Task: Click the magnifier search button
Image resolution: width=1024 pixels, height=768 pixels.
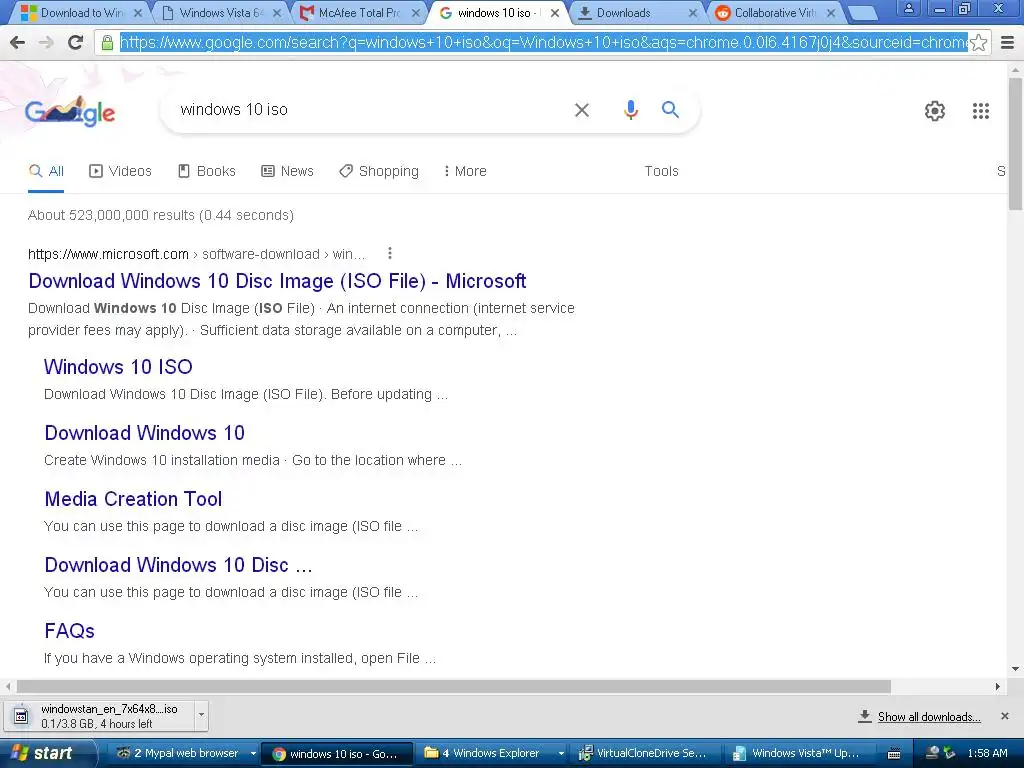Action: (670, 110)
